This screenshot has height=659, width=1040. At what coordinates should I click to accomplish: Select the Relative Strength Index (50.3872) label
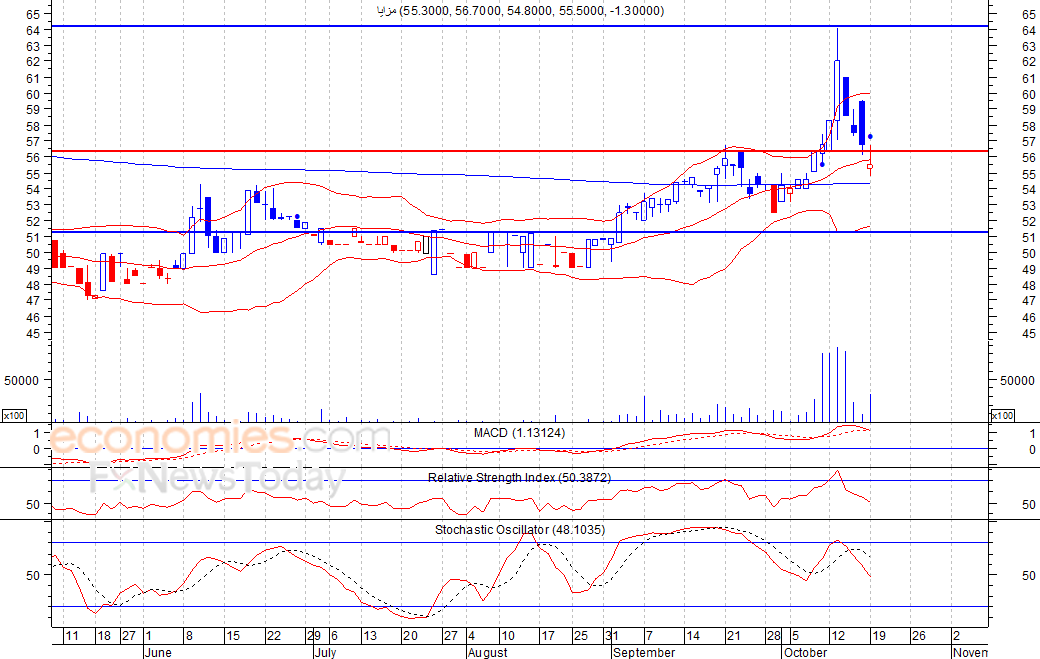(x=519, y=477)
